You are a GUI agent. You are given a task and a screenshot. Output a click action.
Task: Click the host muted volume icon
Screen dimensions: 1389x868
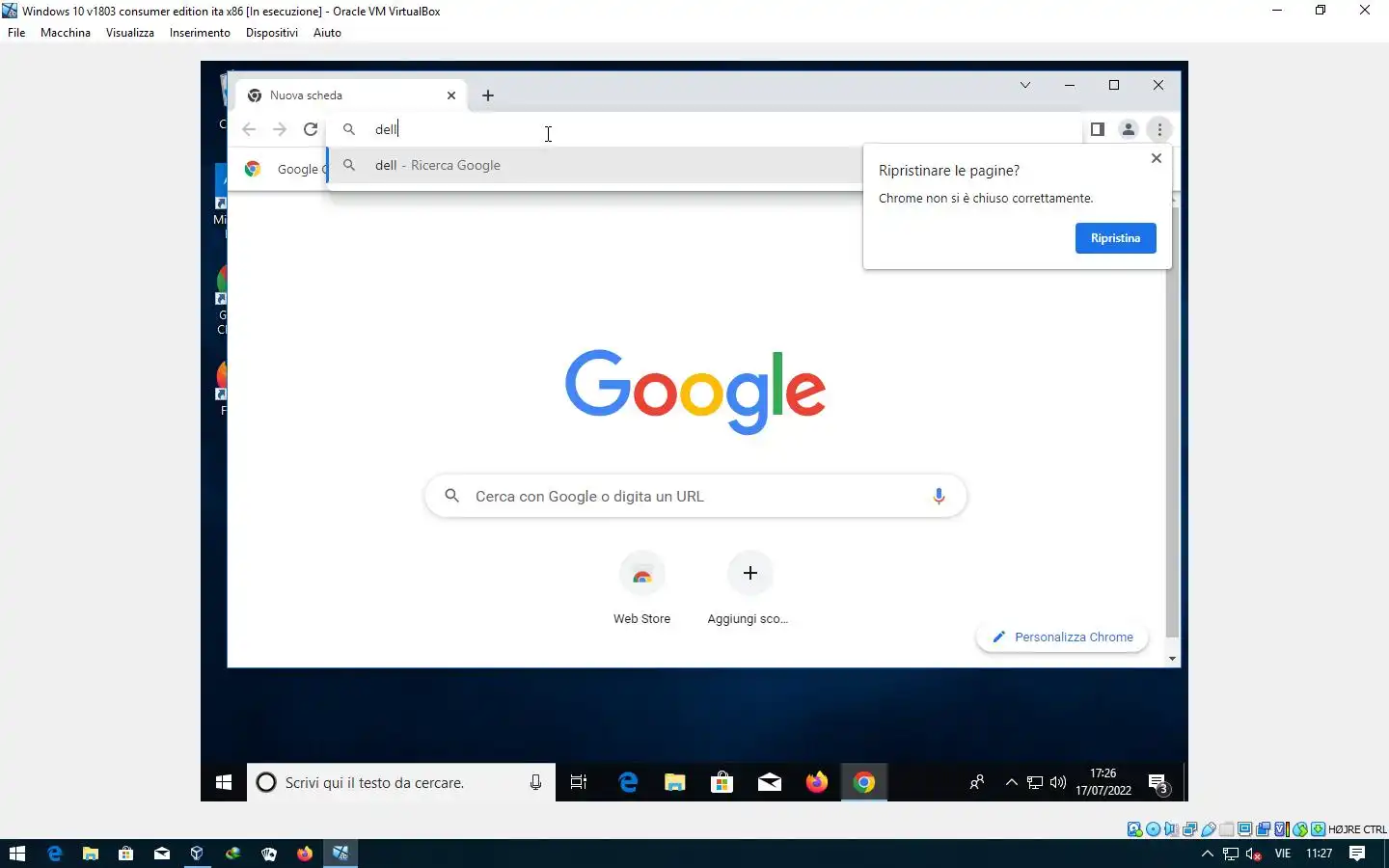click(x=1254, y=854)
